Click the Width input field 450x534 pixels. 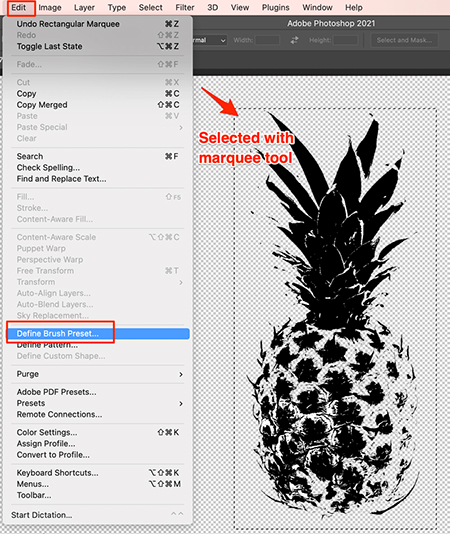(x=267, y=40)
